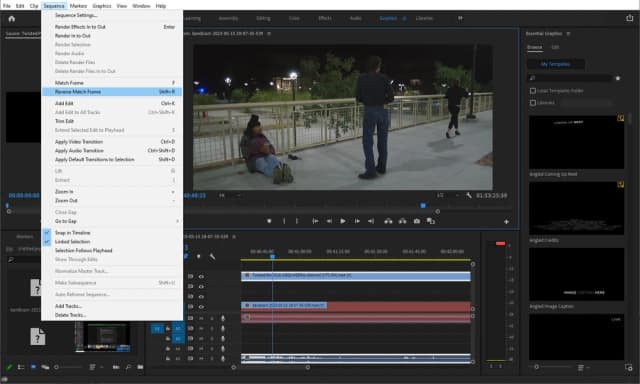Step back one frame
The height and width of the screenshot is (384, 640).
coord(329,221)
